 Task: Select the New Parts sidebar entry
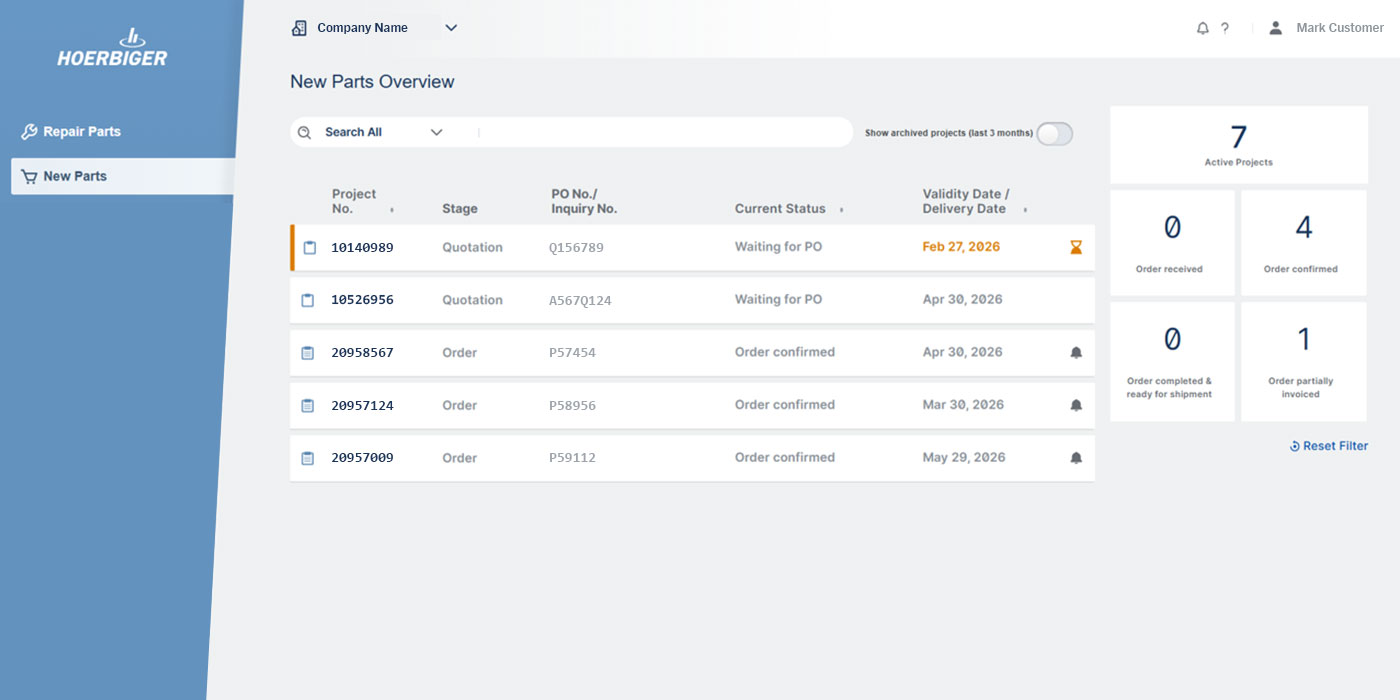pyautogui.click(x=74, y=176)
